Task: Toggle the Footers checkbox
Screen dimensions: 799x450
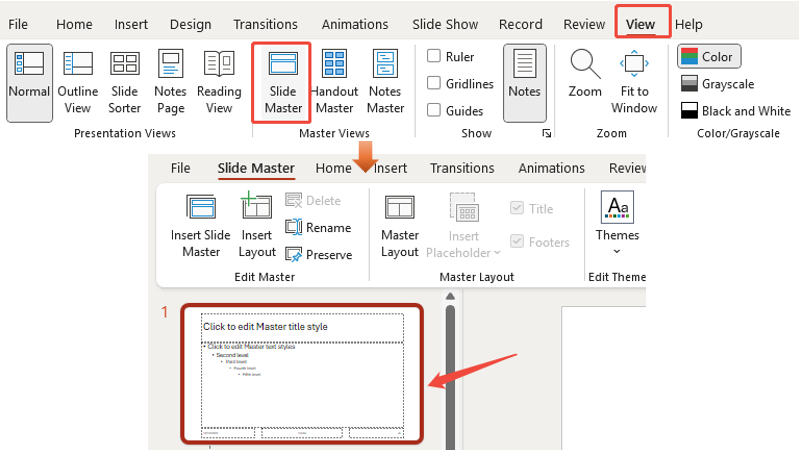Action: (517, 242)
